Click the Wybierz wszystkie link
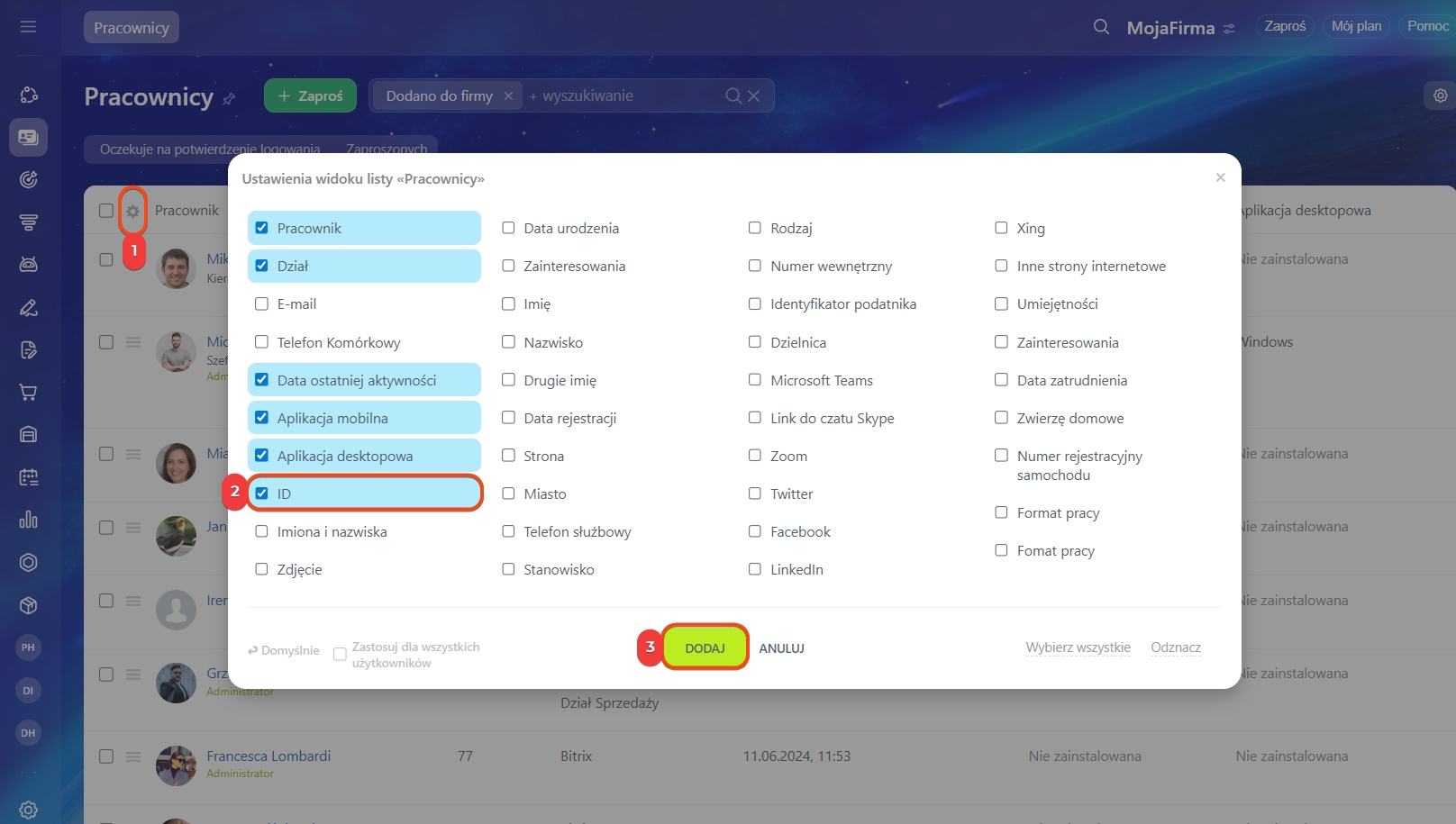 pyautogui.click(x=1078, y=647)
